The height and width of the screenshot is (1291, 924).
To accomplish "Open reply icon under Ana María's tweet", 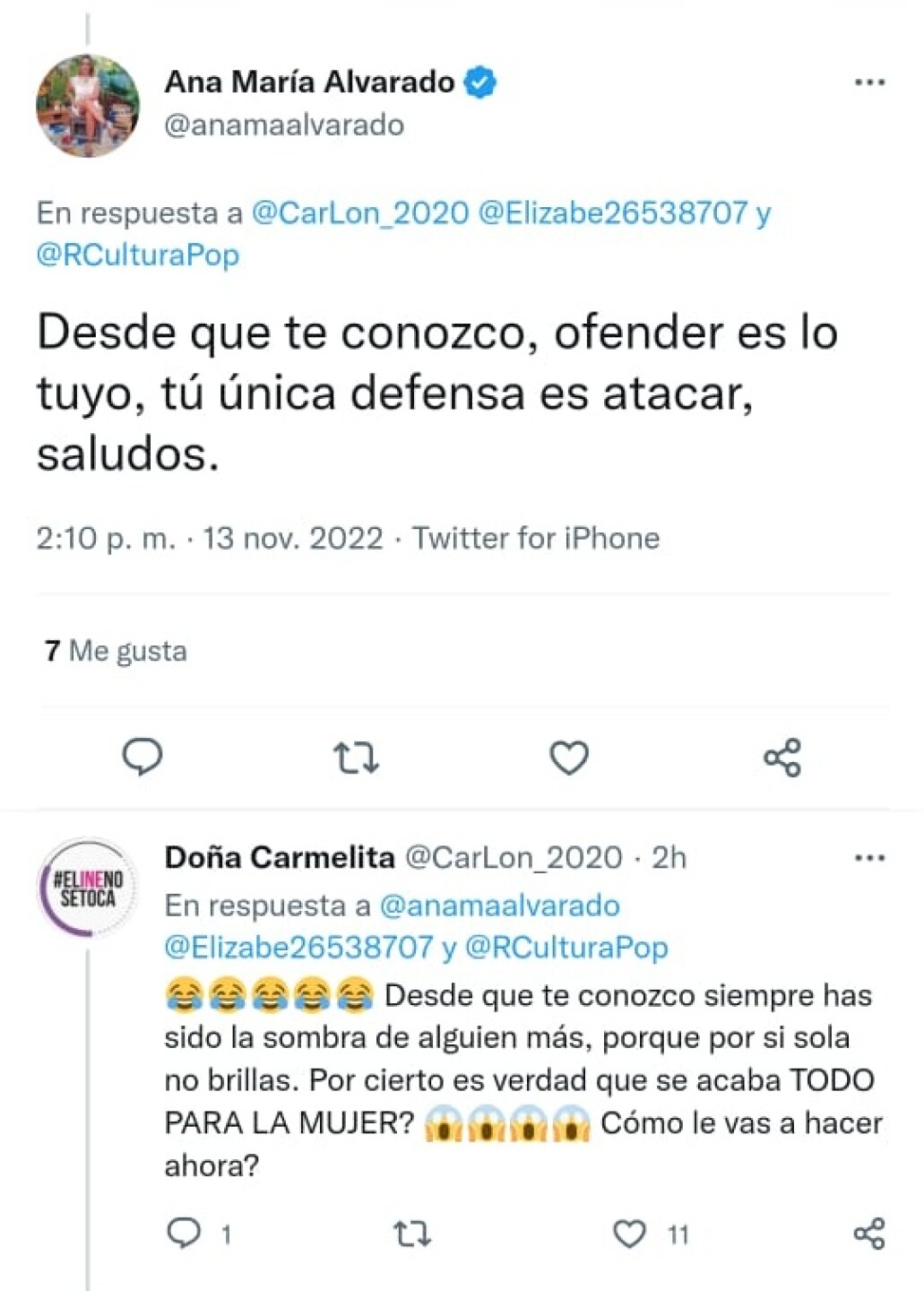I will click(142, 758).
